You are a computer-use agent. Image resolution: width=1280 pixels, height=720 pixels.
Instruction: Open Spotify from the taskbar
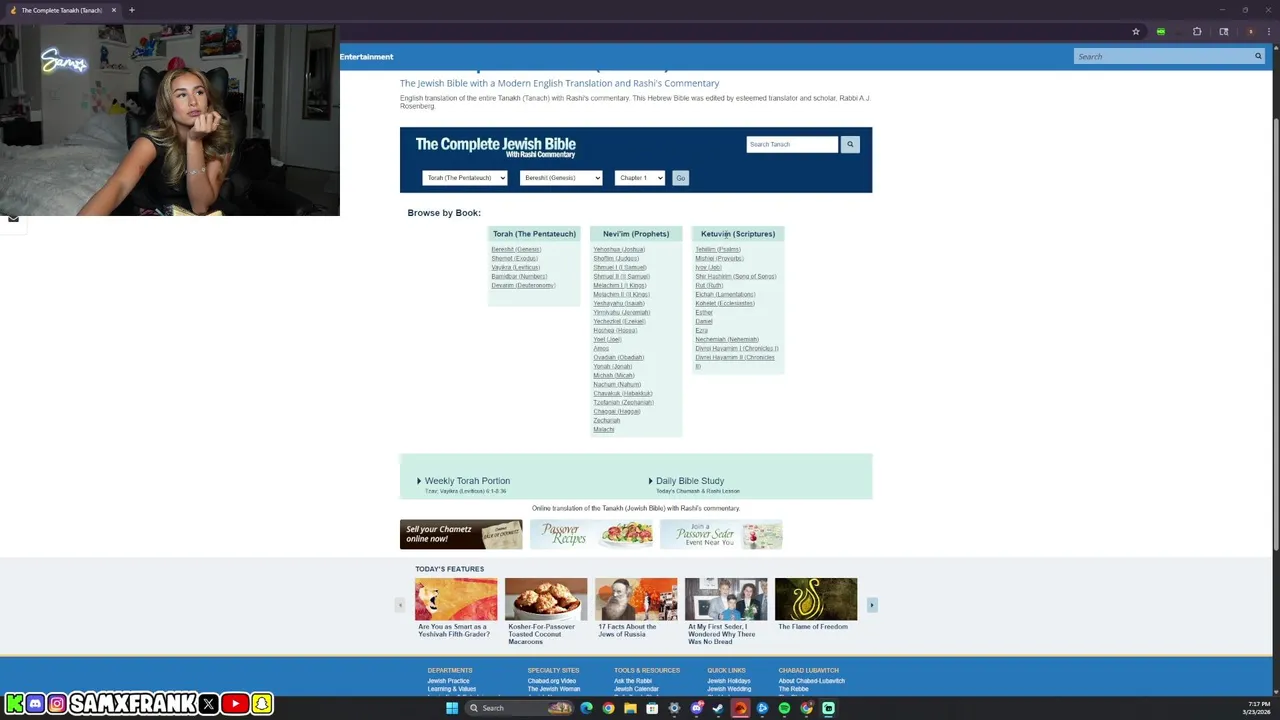784,708
